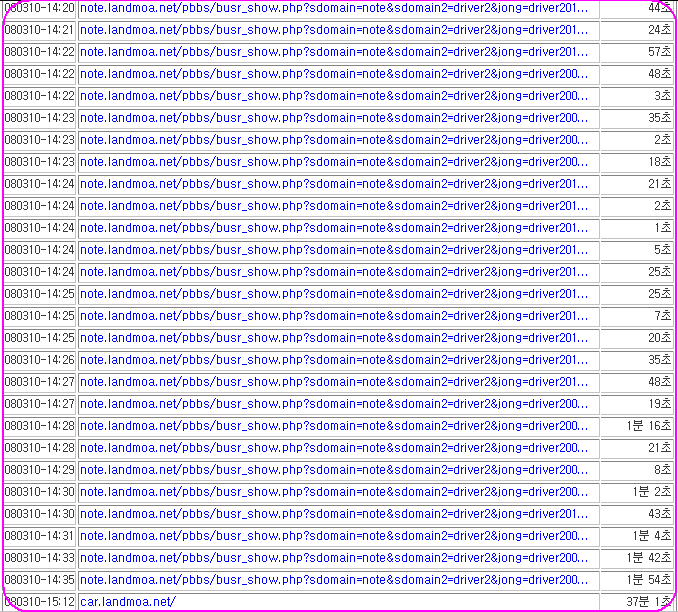Open the busr_show.php link lasting 20초
The height and width of the screenshot is (612, 678).
click(x=334, y=338)
